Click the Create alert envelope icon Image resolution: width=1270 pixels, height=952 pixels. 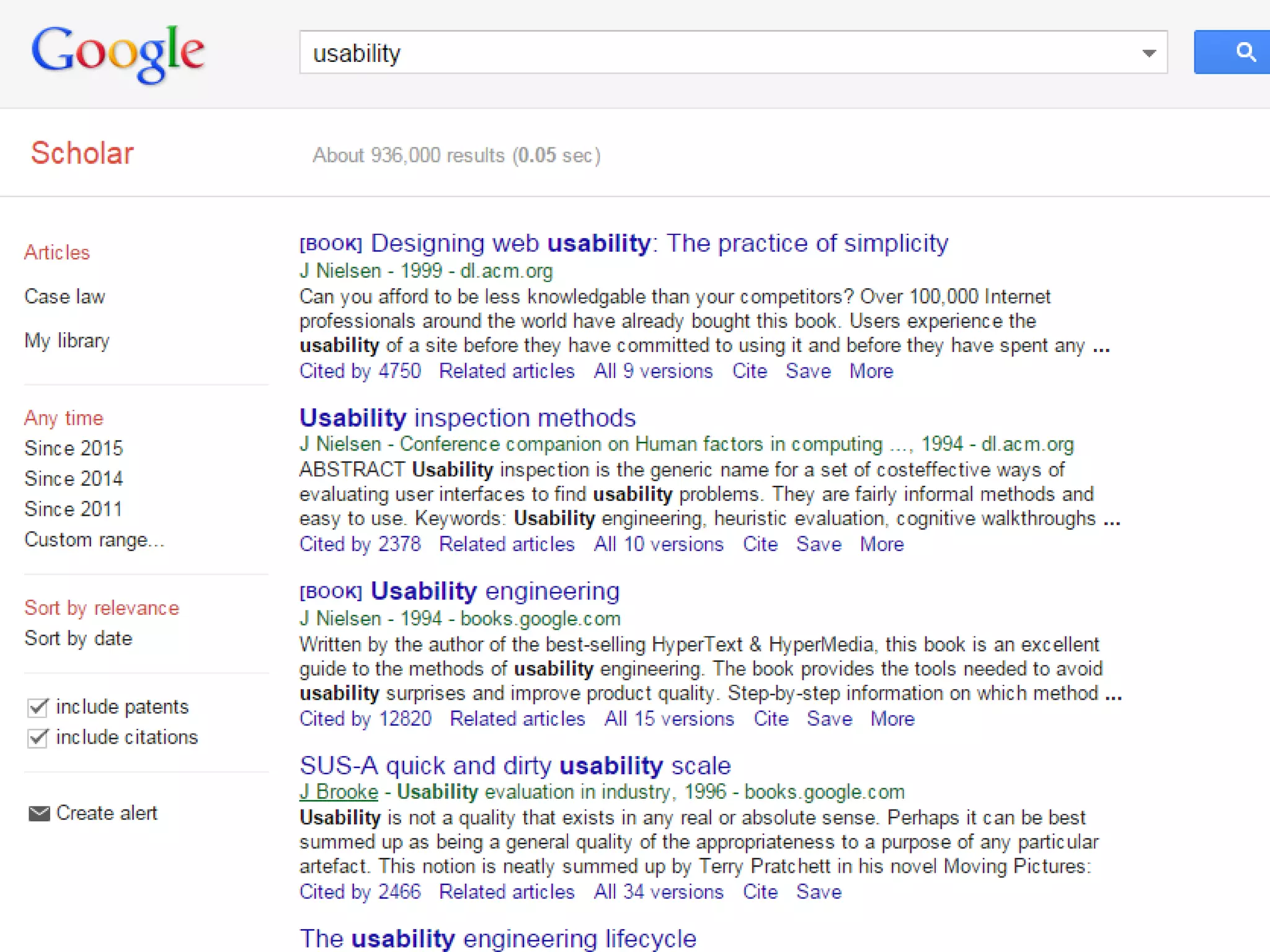click(39, 813)
